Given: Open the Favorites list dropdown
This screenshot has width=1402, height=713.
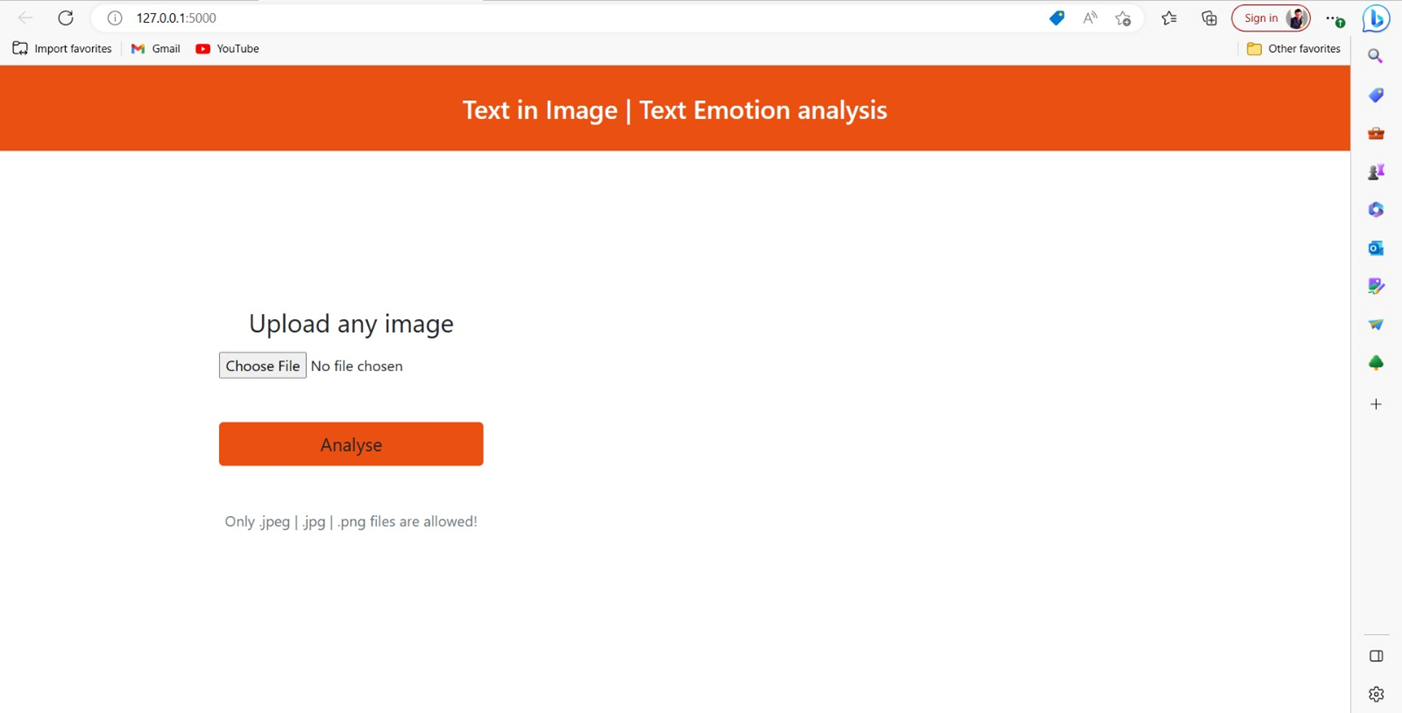Looking at the screenshot, I should [x=1169, y=18].
